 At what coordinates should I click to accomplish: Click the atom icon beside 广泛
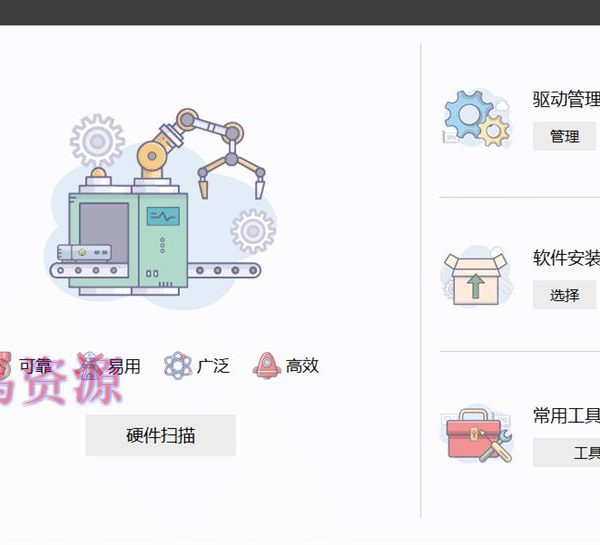(x=178, y=366)
